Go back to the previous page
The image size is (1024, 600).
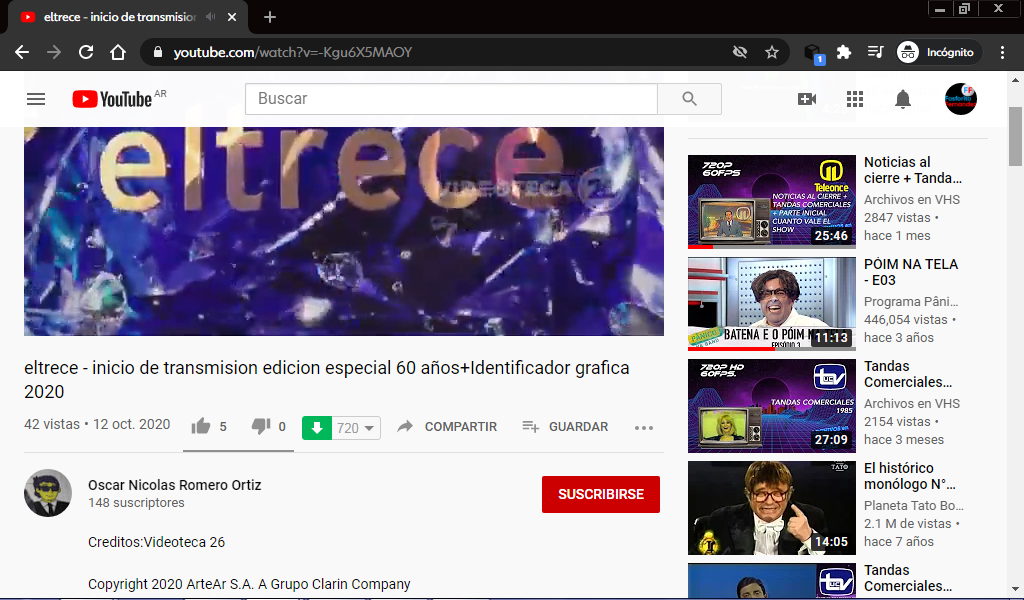point(22,52)
